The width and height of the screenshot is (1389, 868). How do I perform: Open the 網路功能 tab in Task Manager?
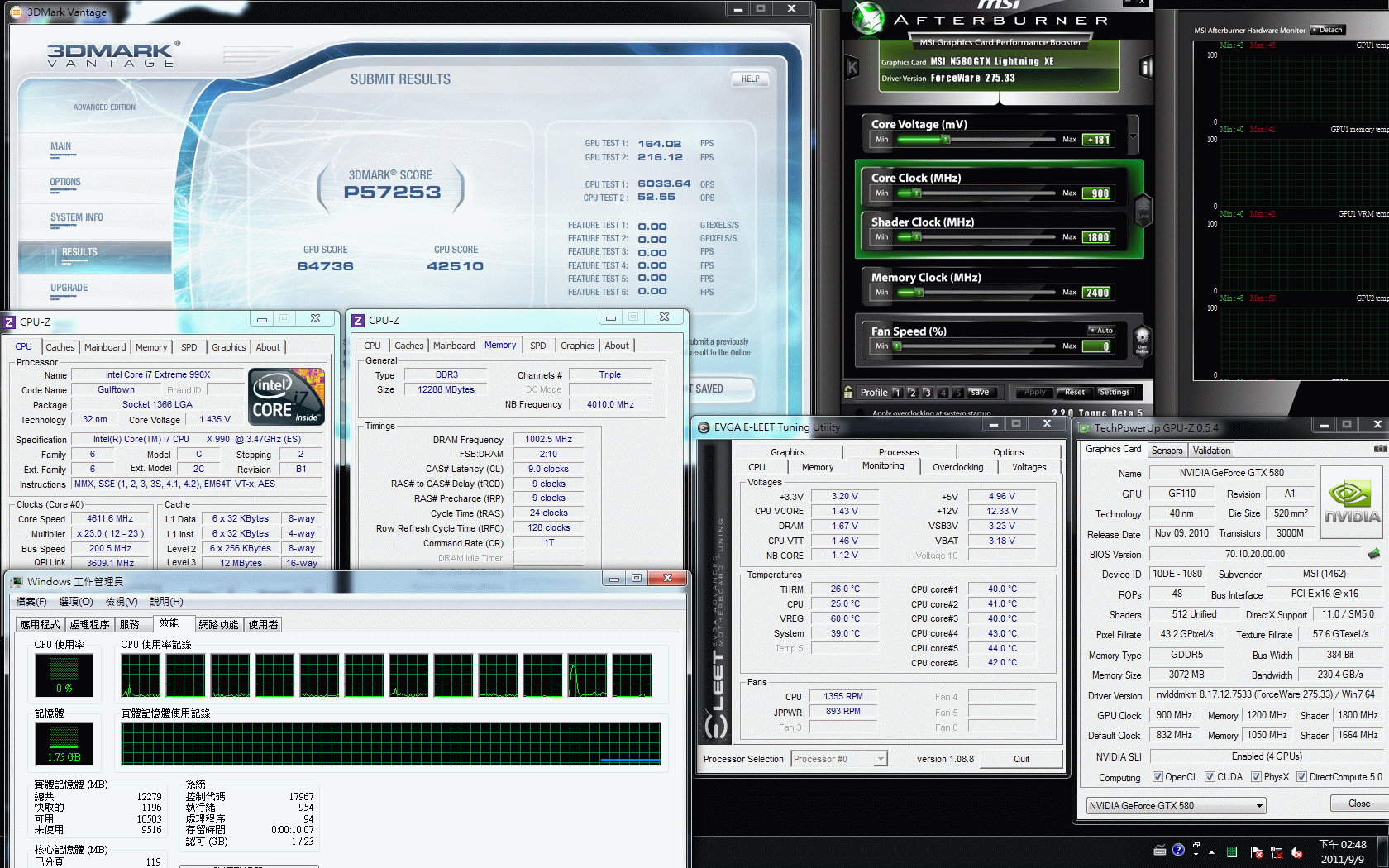218,625
